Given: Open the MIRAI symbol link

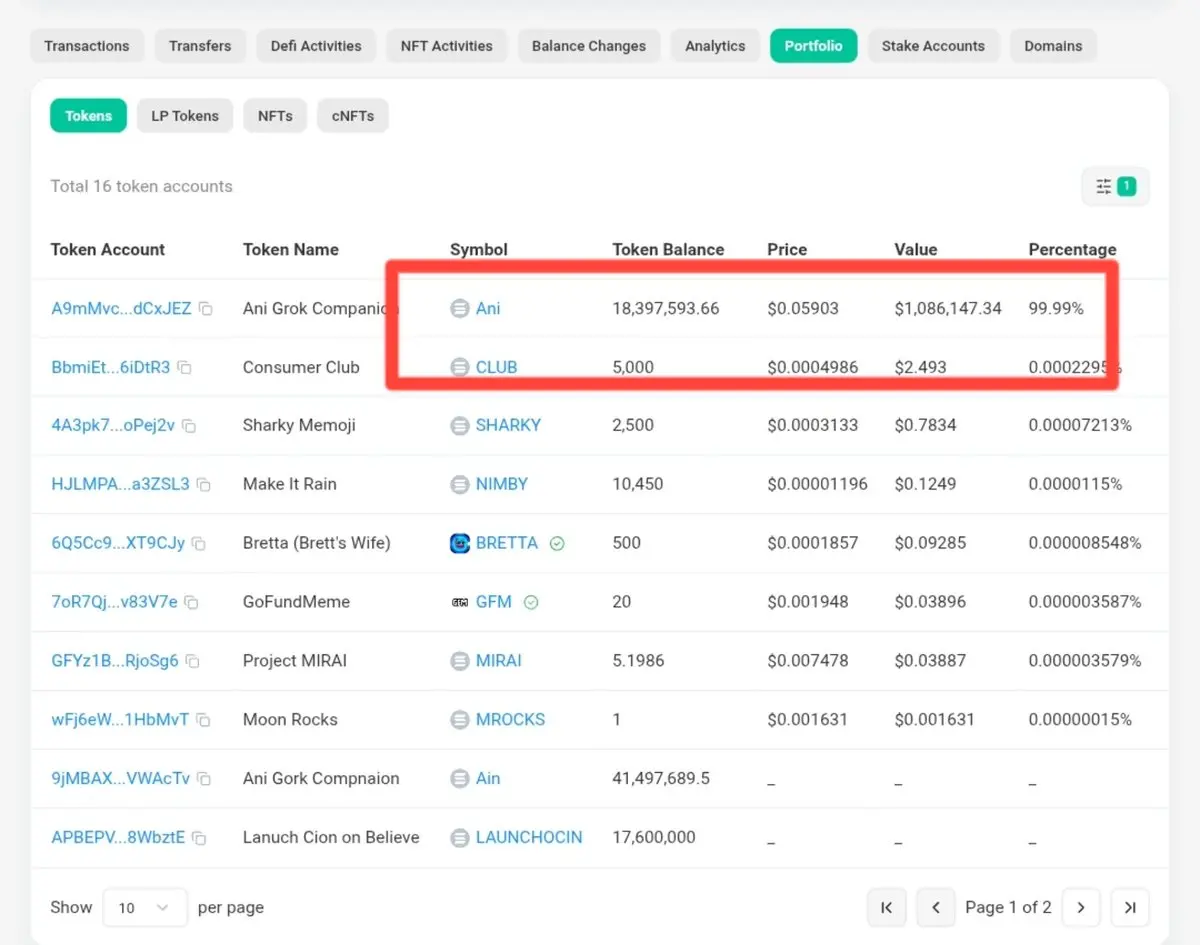Looking at the screenshot, I should point(499,661).
